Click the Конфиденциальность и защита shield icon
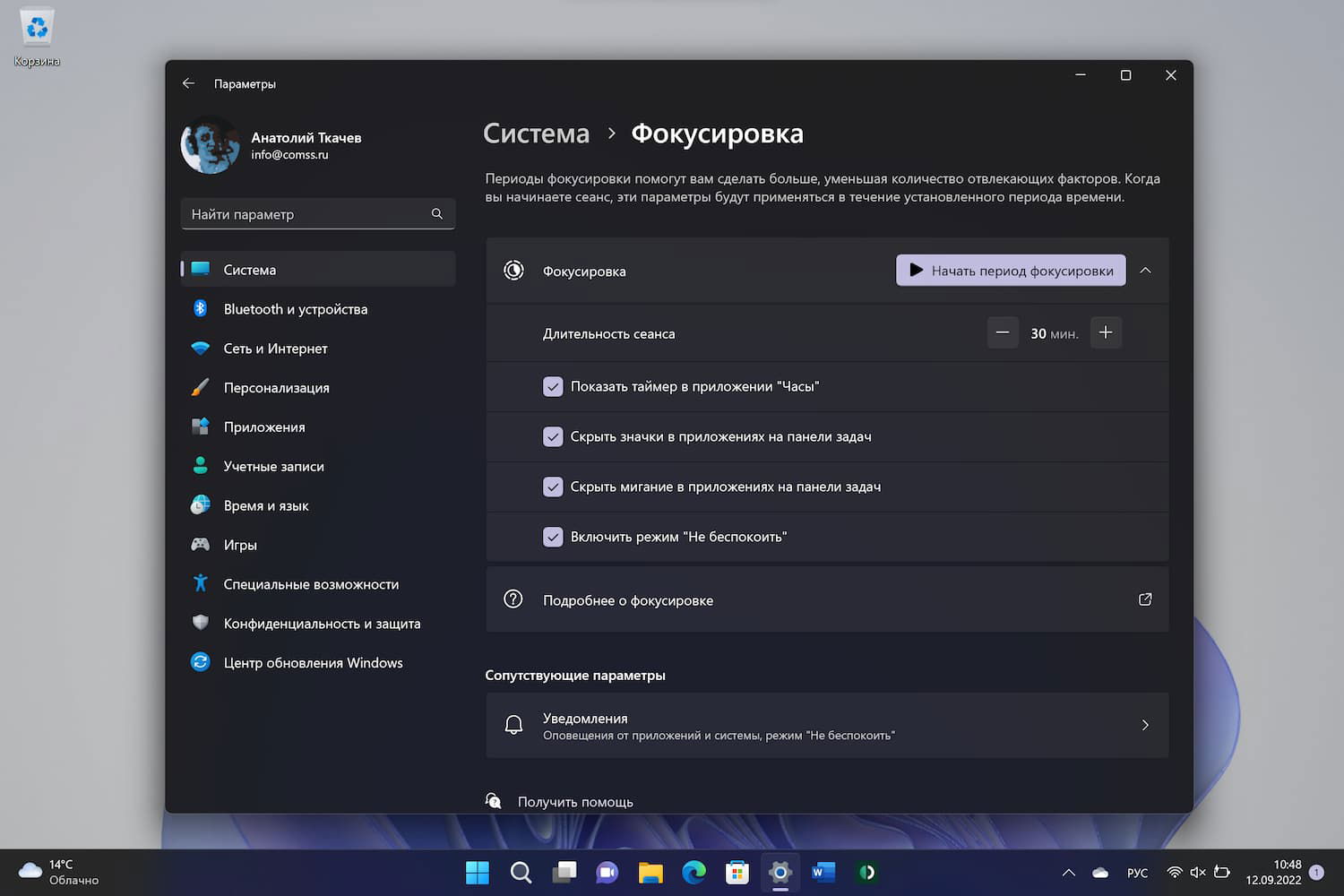 201,623
